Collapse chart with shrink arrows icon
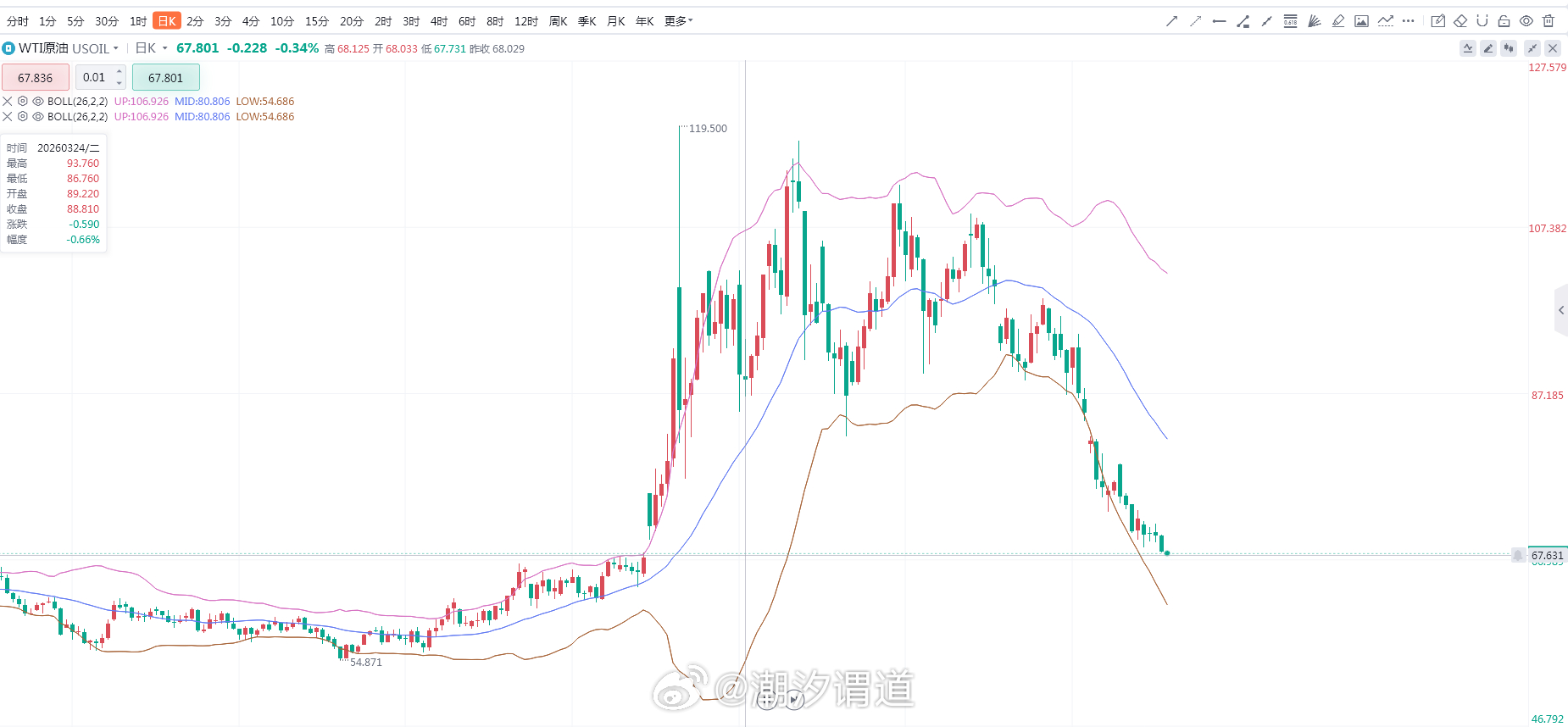Screen dimensions: 1568x727 1532,48
